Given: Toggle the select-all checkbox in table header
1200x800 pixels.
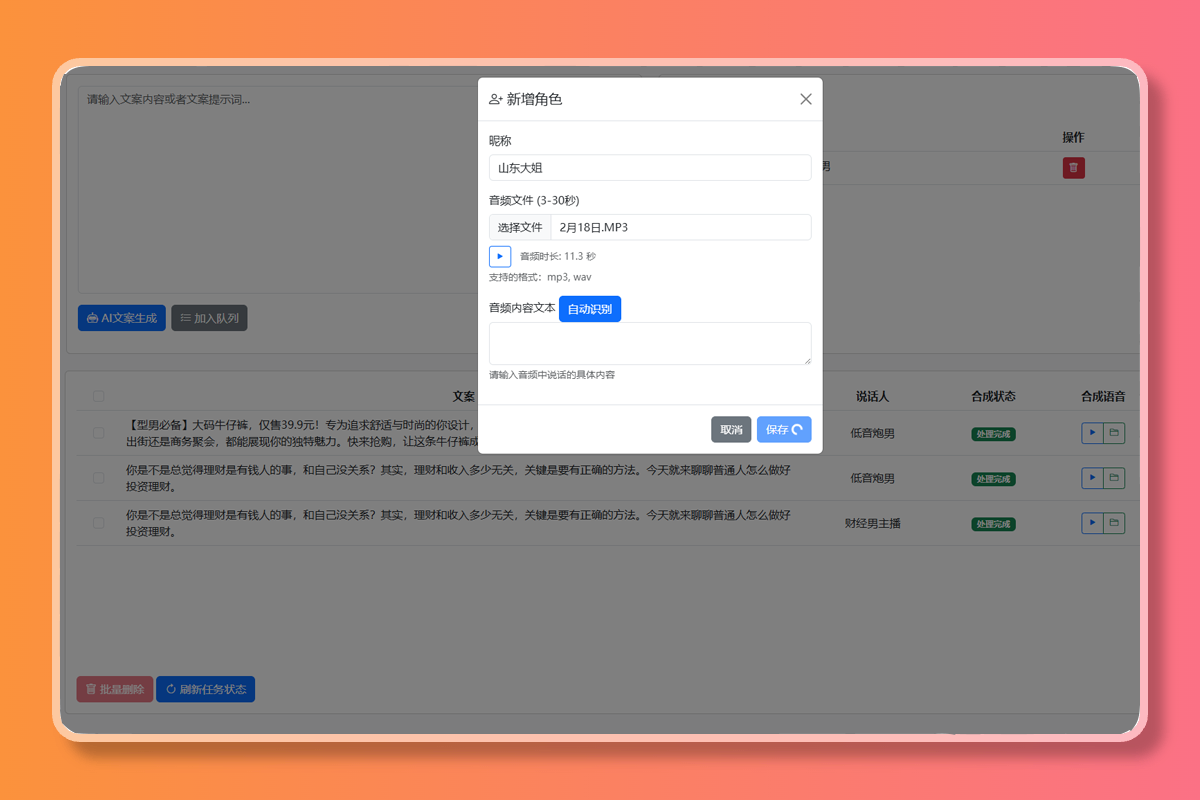Looking at the screenshot, I should [98, 396].
